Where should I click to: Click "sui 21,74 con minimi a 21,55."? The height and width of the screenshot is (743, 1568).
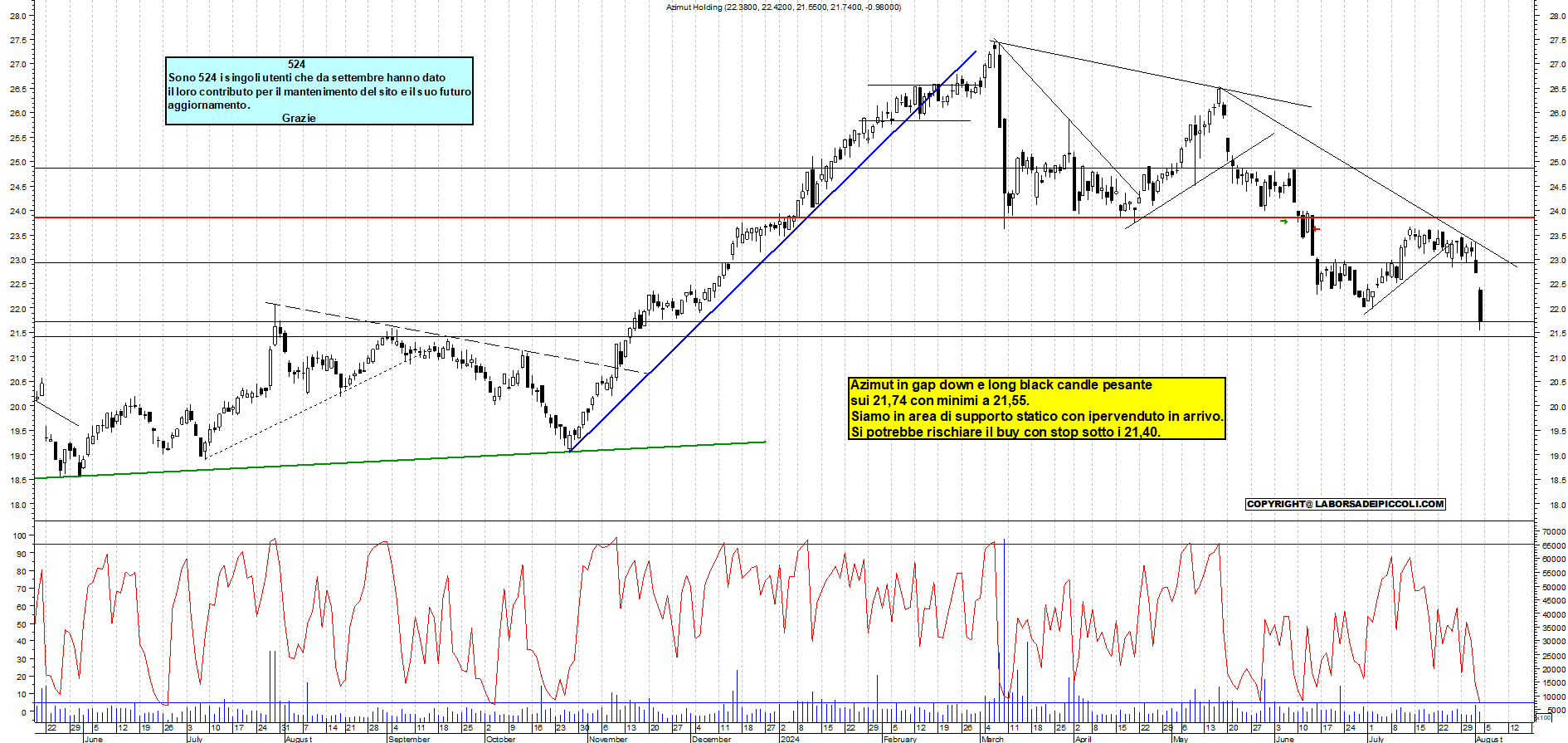pos(940,400)
